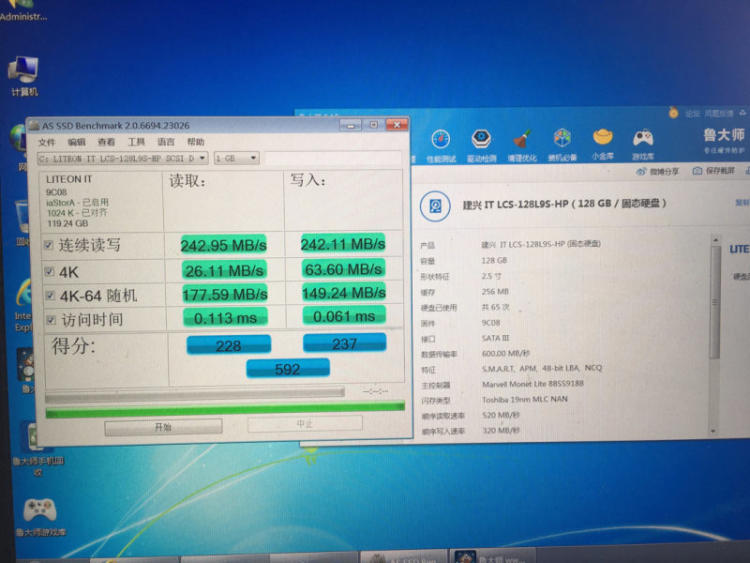The height and width of the screenshot is (563, 750).
Task: Click 4K-64 write 149.24 MB/s result
Action: (344, 292)
